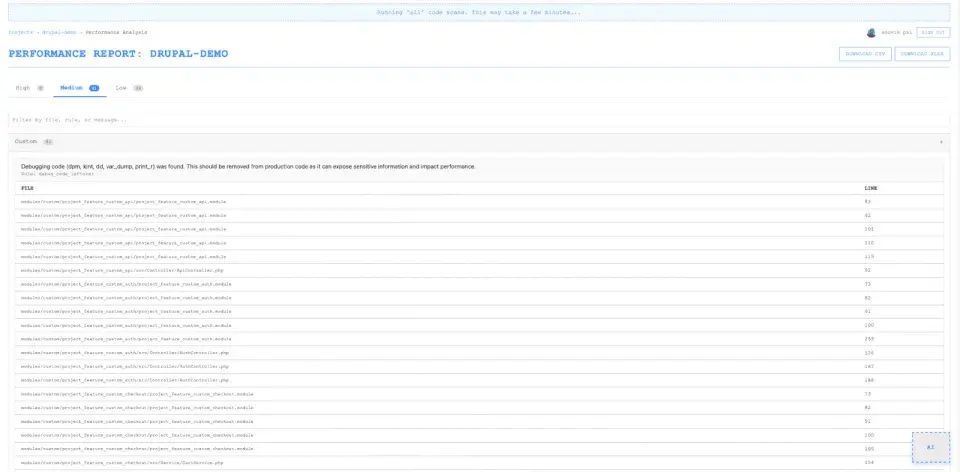Select the Medium severity tab

pos(80,88)
